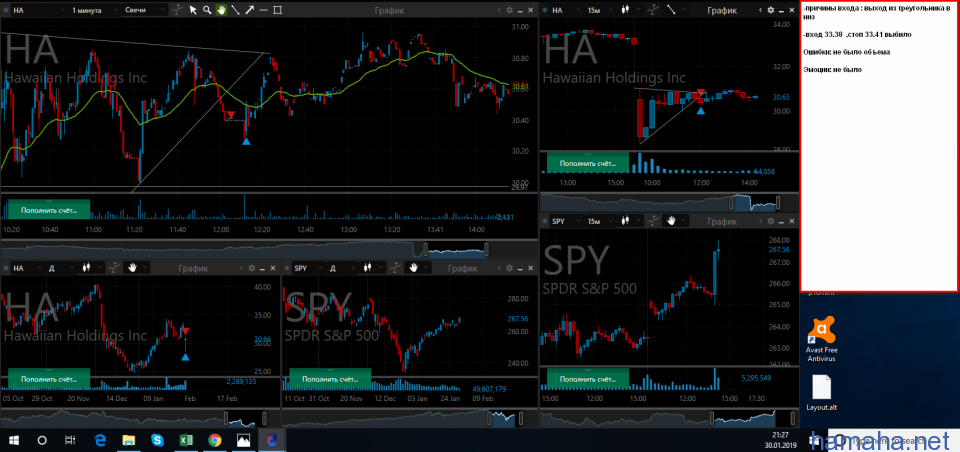Click 'Пополнить счёт...' button in SPY daily chart

[x=330, y=379]
